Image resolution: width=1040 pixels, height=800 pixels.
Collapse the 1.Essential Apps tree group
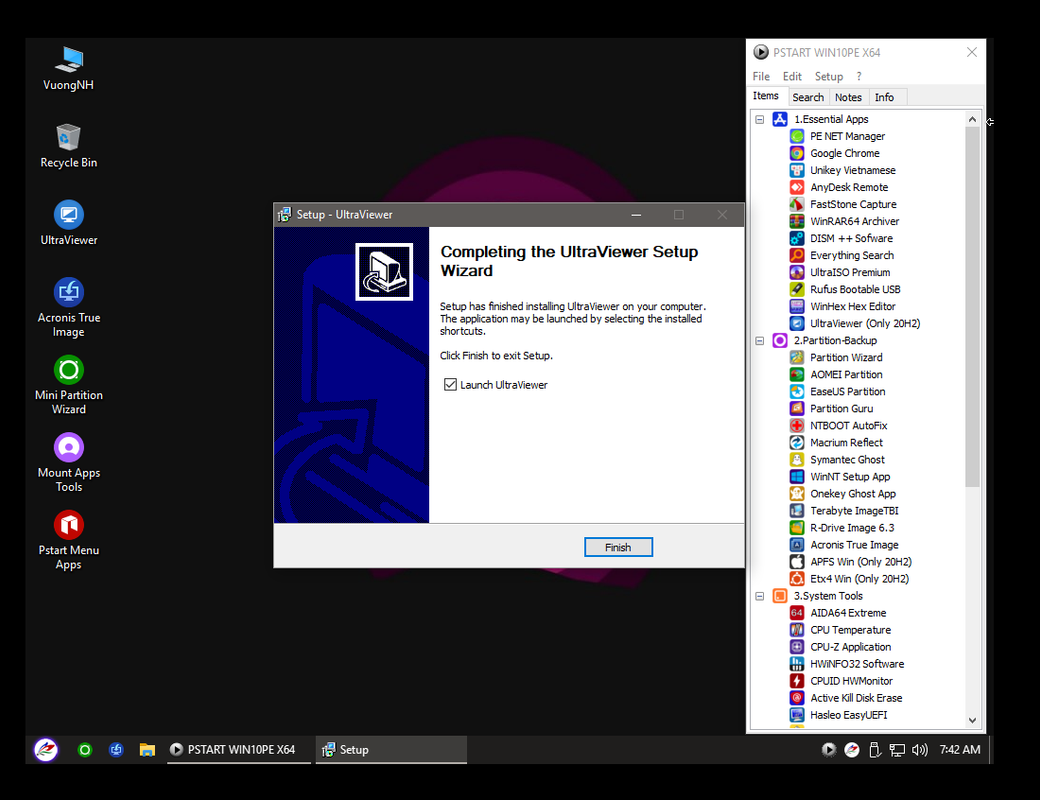760,119
